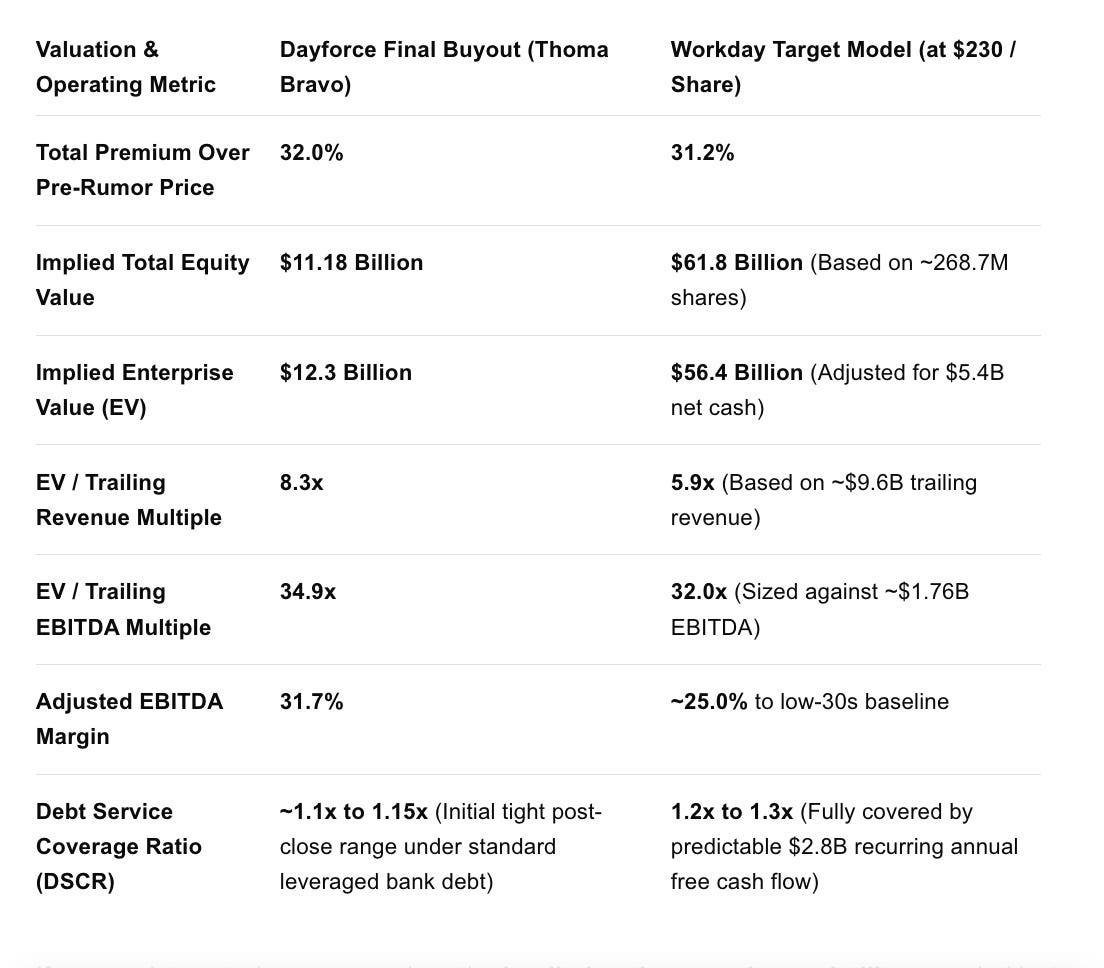The height and width of the screenshot is (968, 1104).
Task: Select 'Dayforce Final Buyout (Thoma Bravo)' header
Action: click(444, 67)
